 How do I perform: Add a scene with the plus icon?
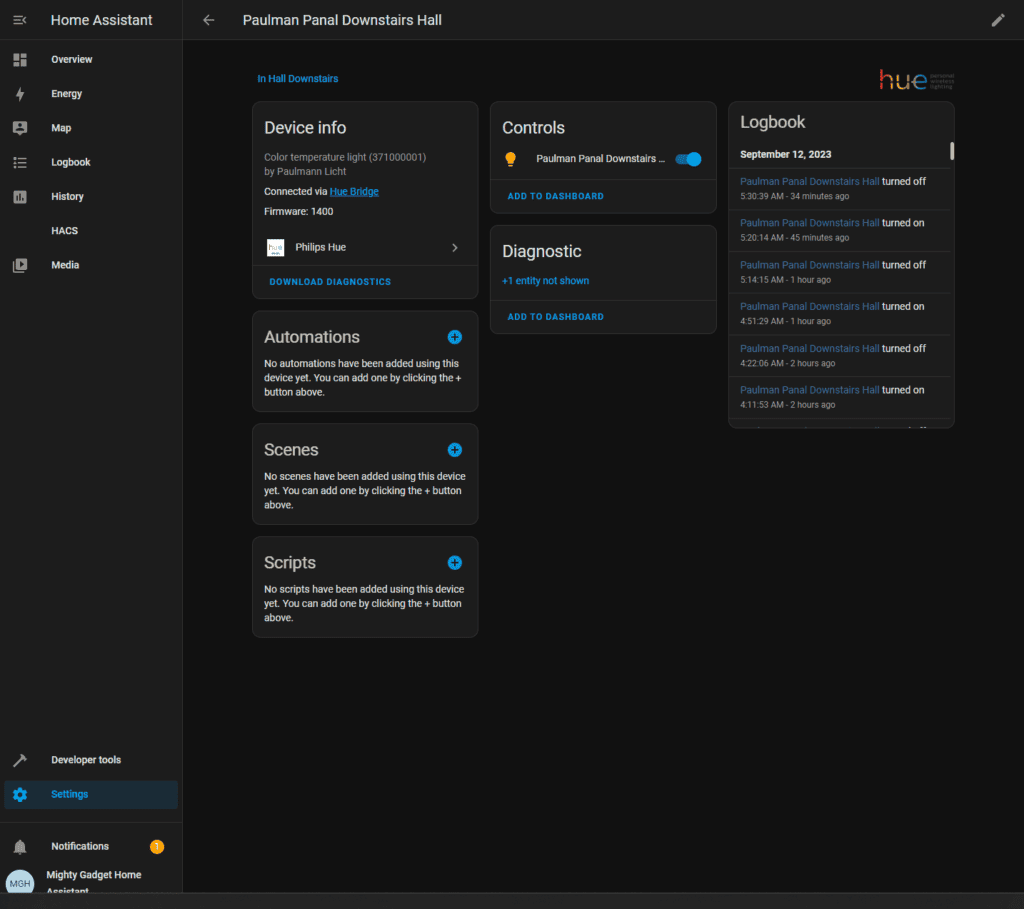pos(454,450)
